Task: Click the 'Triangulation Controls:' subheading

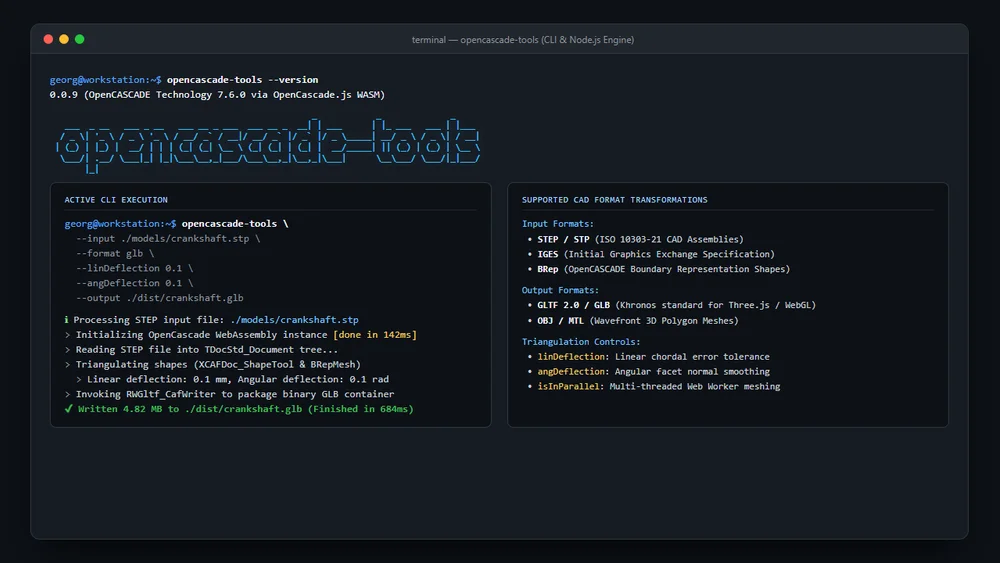Action: [x=581, y=342]
